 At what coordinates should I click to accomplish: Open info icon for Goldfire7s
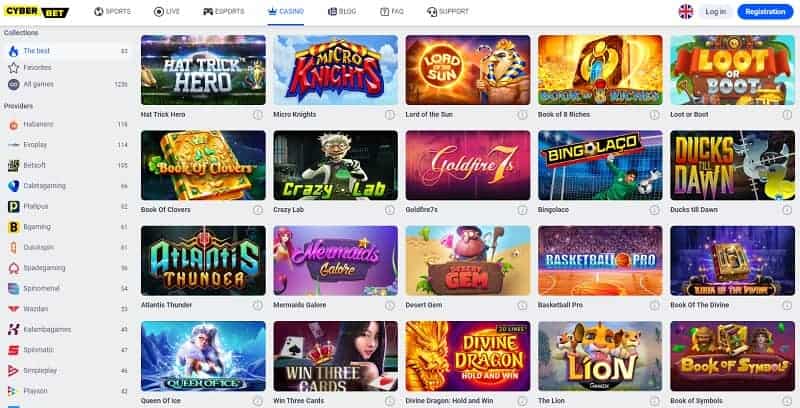click(x=522, y=210)
